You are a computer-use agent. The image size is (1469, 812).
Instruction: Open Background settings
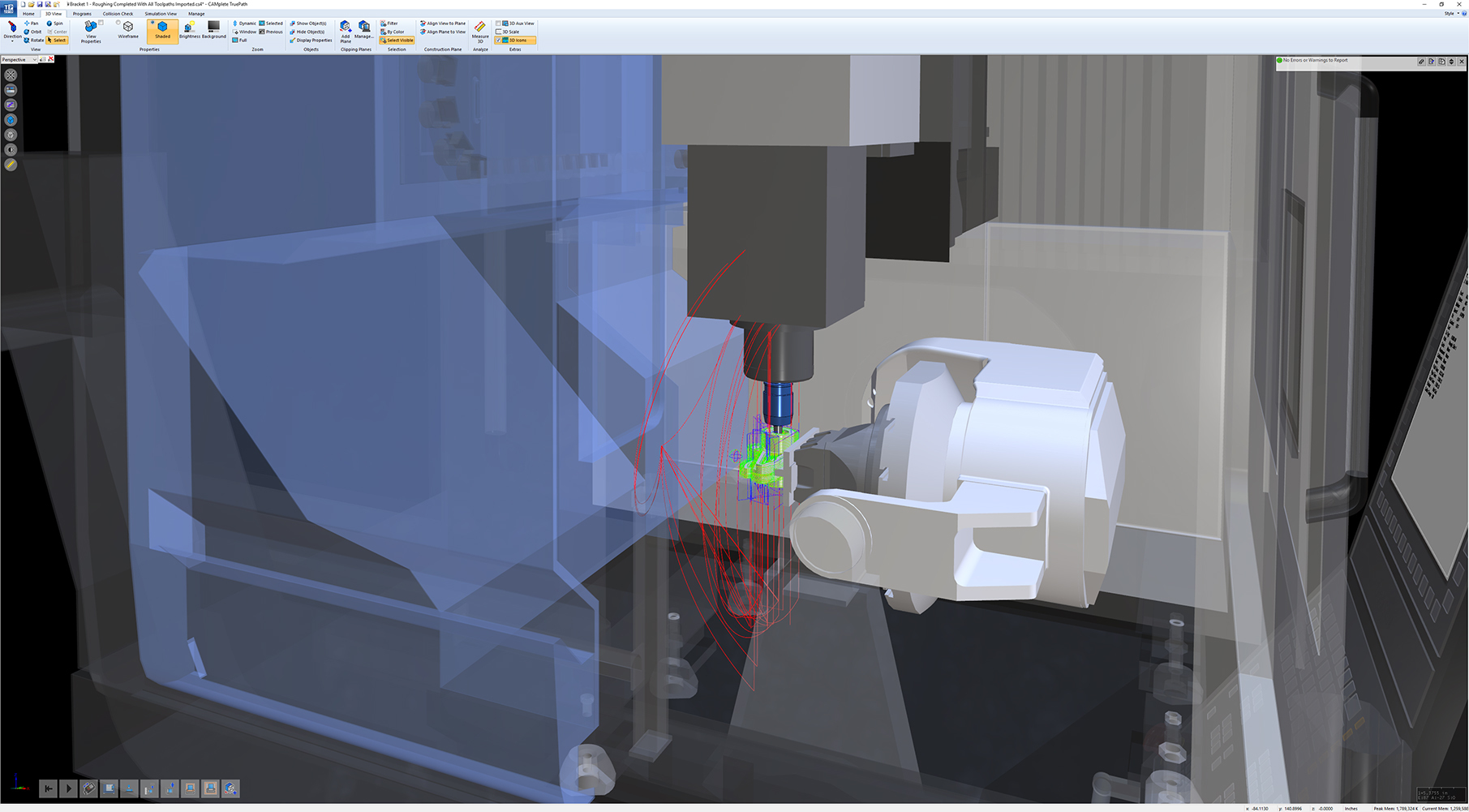point(214,31)
